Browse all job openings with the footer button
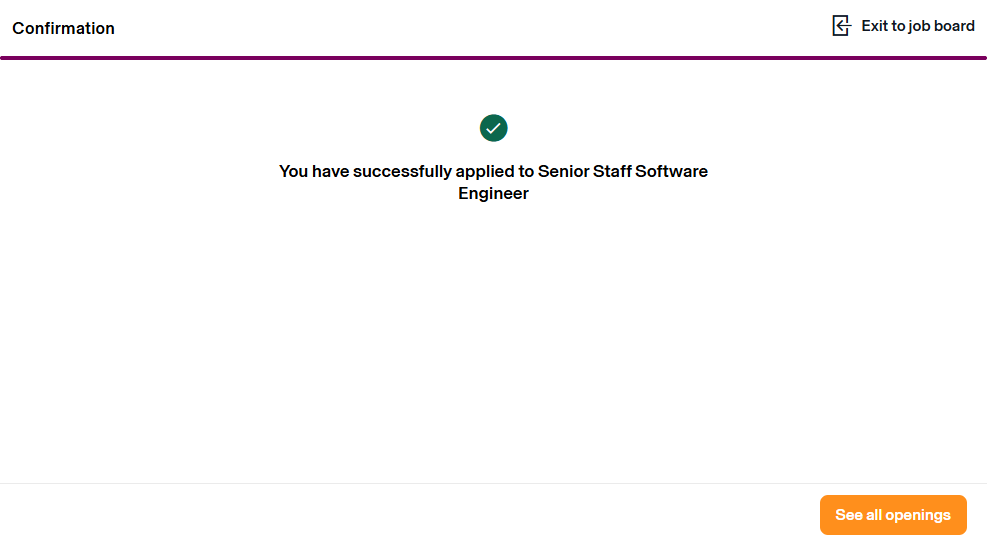This screenshot has height=547, width=987. [x=893, y=515]
